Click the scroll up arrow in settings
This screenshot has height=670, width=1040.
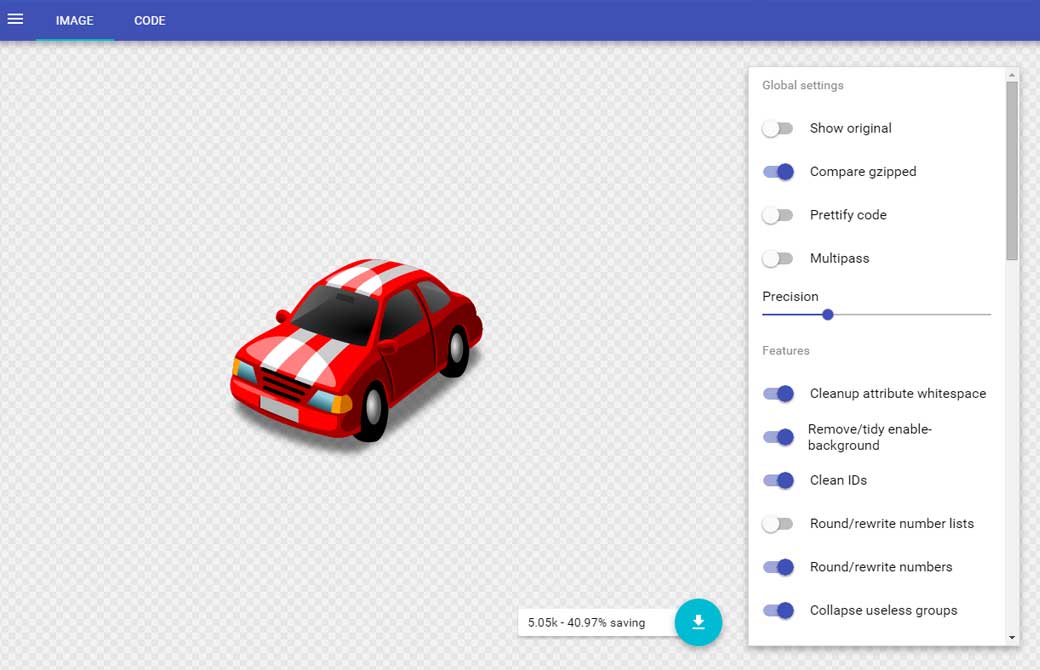pyautogui.click(x=1012, y=75)
